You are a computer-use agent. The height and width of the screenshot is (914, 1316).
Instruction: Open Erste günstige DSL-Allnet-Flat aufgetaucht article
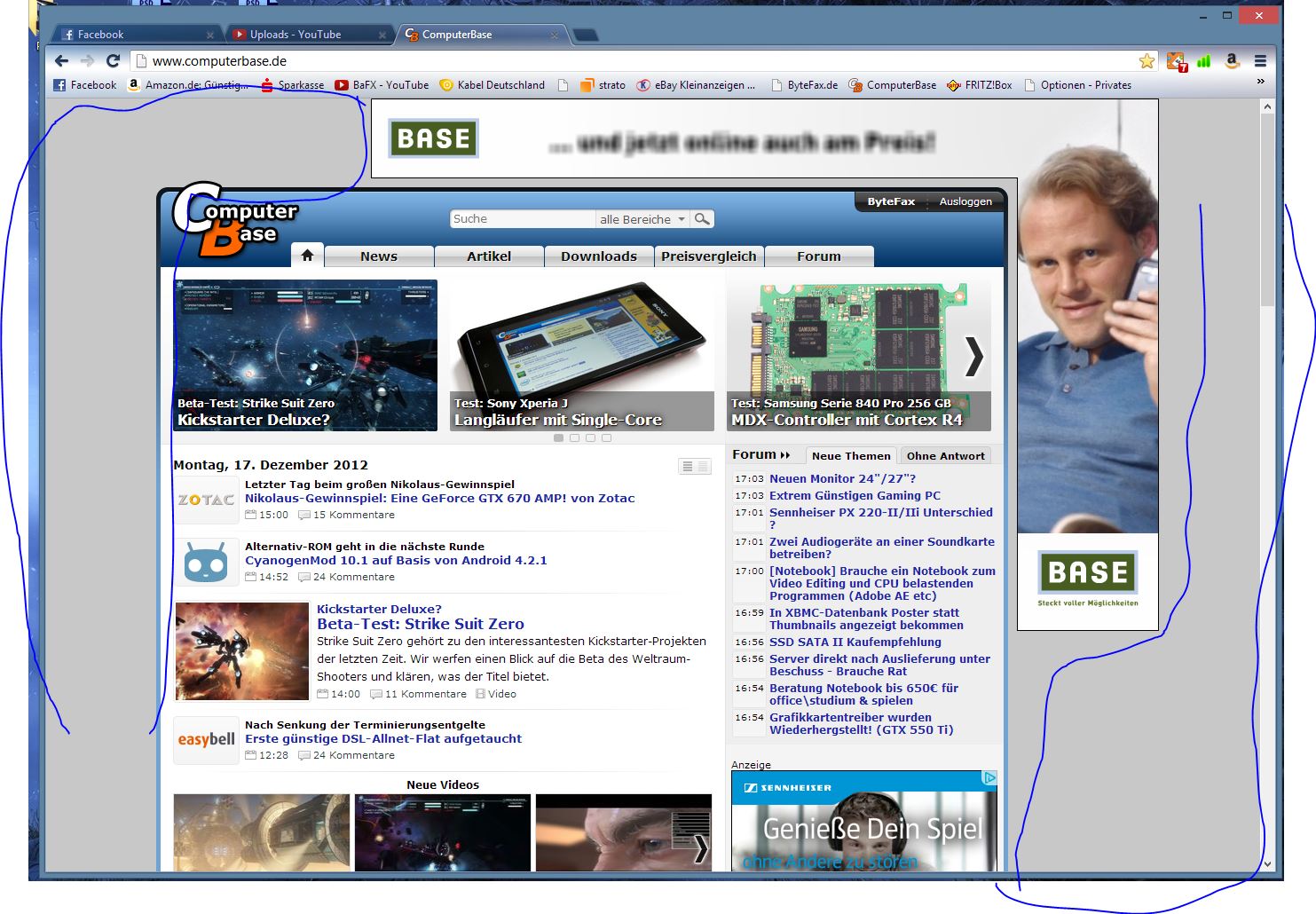[383, 739]
